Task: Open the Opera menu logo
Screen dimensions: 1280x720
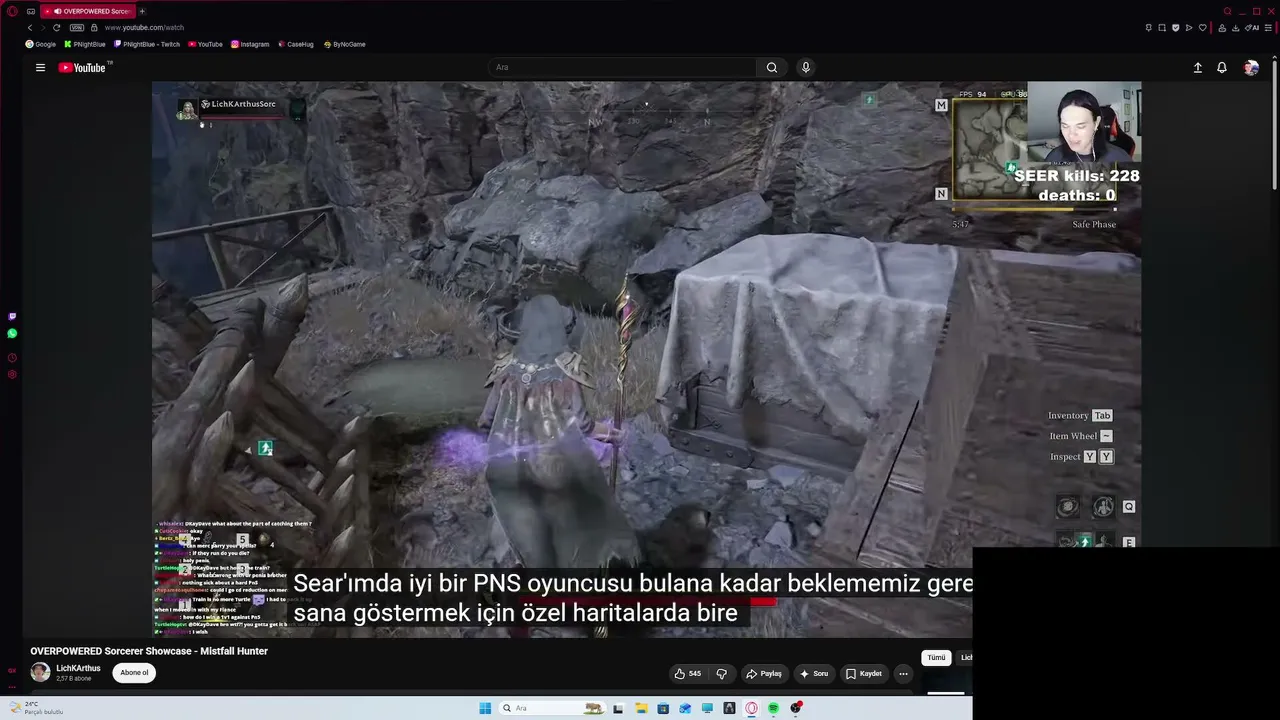Action: (x=12, y=11)
